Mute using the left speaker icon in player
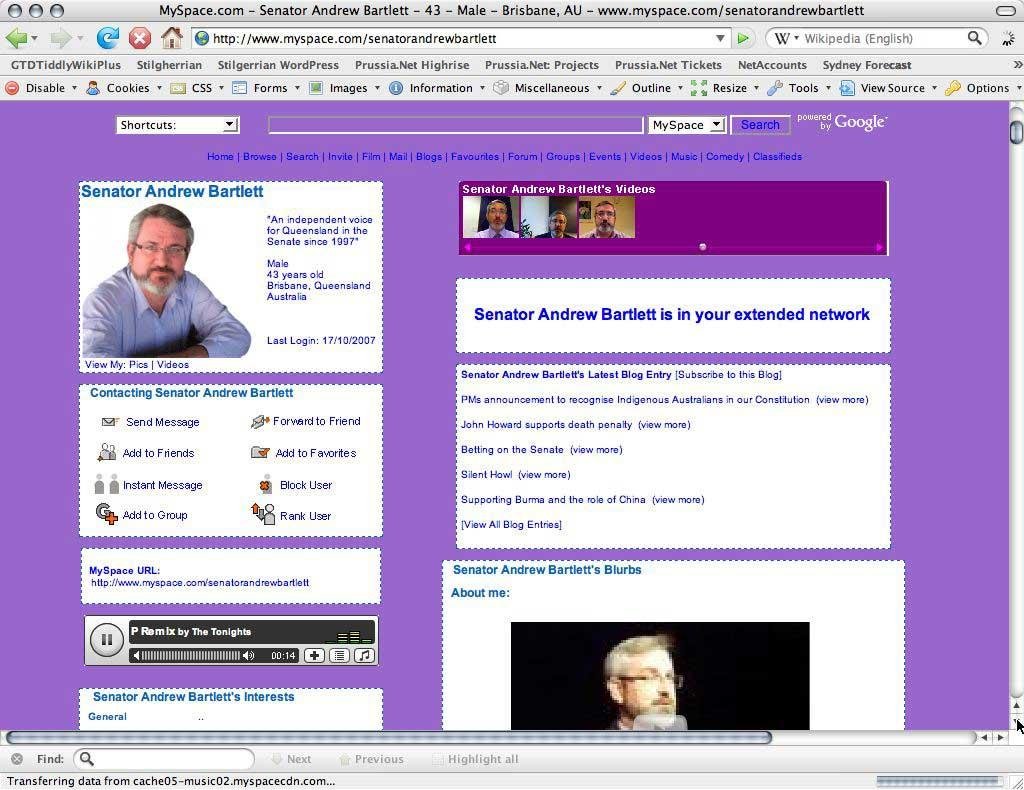The width and height of the screenshot is (1024, 790). point(136,656)
